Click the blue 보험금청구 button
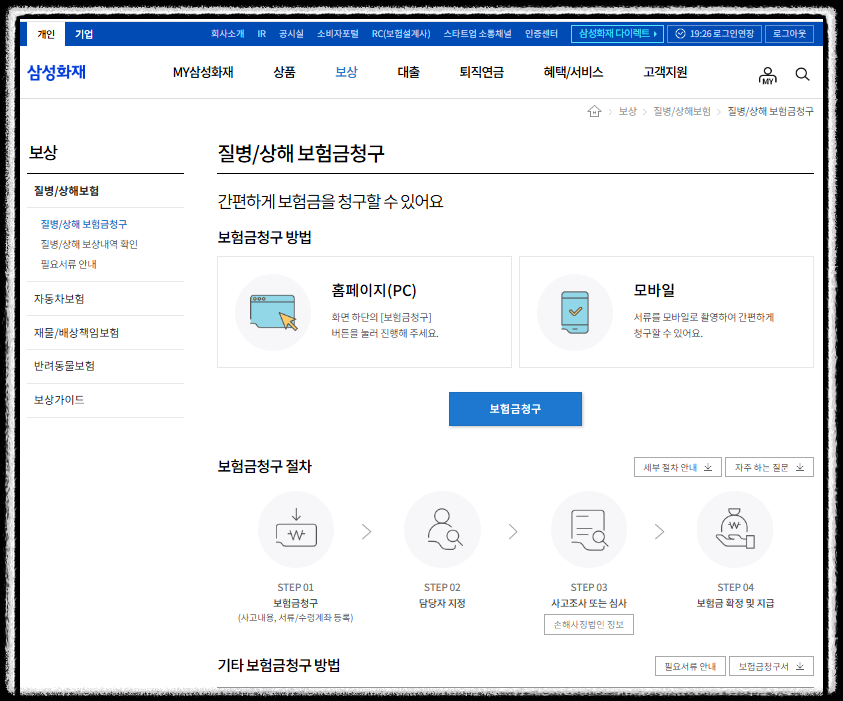843x701 pixels. pos(515,409)
